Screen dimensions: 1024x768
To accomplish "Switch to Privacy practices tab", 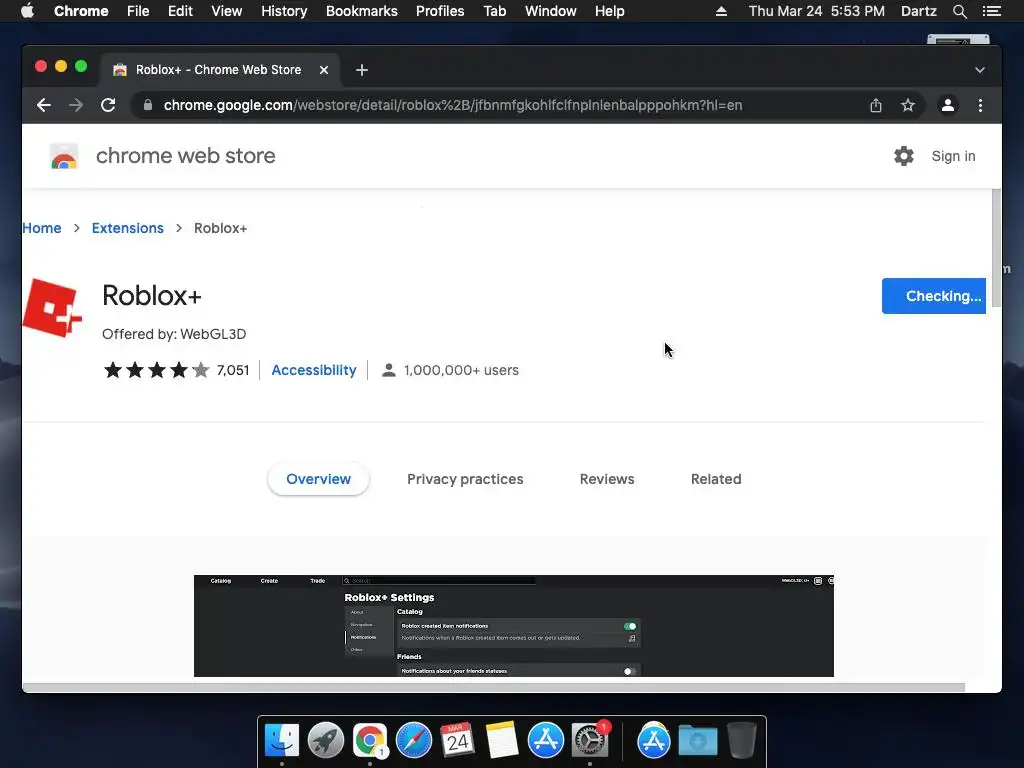I will tap(465, 479).
